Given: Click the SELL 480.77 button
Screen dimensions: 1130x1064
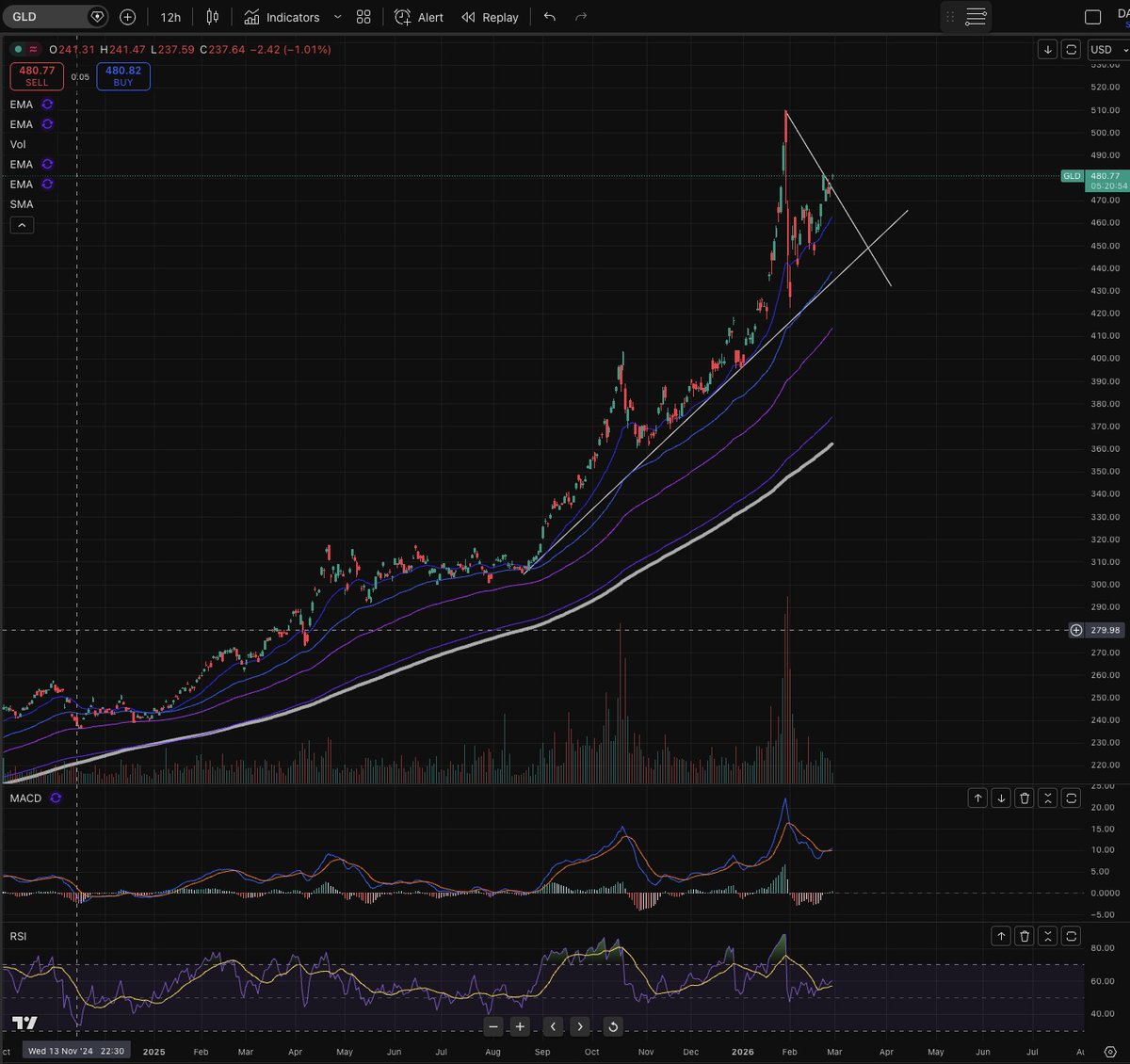Looking at the screenshot, I should [36, 75].
